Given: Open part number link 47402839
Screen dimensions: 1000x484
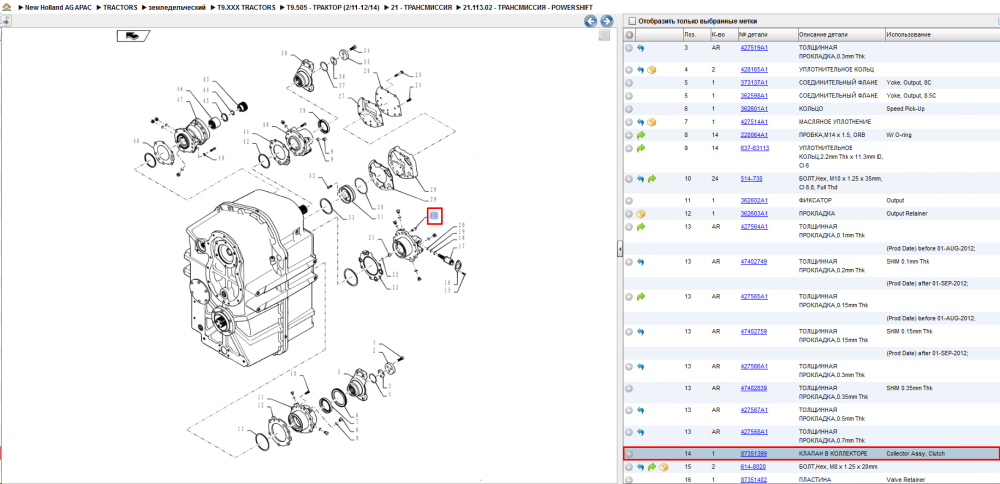Looking at the screenshot, I should pyautogui.click(x=753, y=388).
